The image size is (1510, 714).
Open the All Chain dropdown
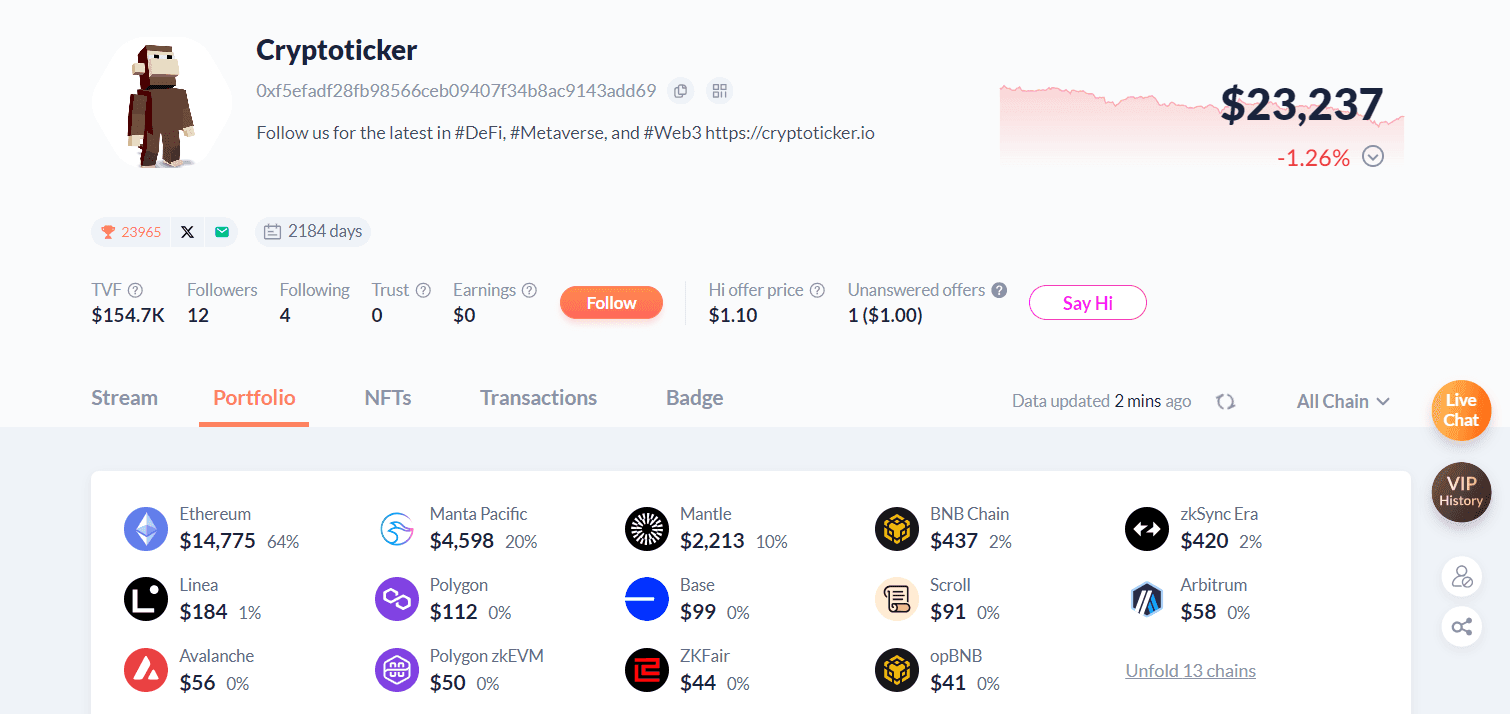coord(1343,401)
